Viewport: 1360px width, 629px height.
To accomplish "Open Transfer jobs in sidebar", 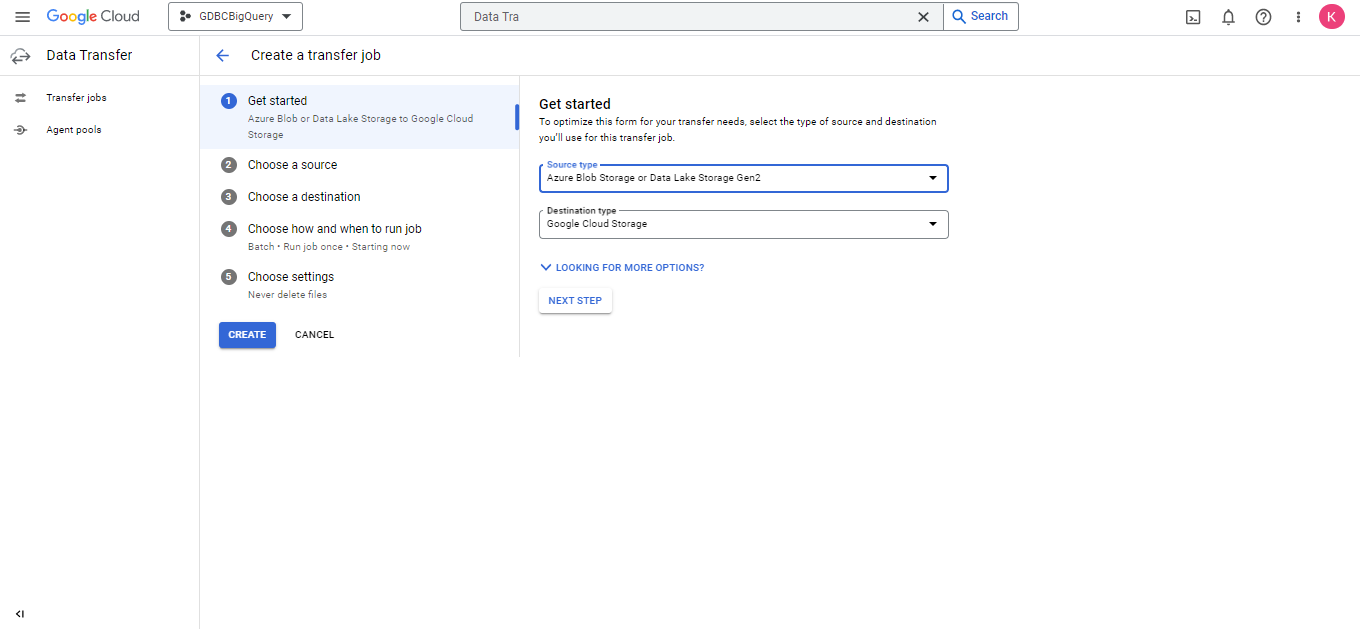I will (76, 98).
